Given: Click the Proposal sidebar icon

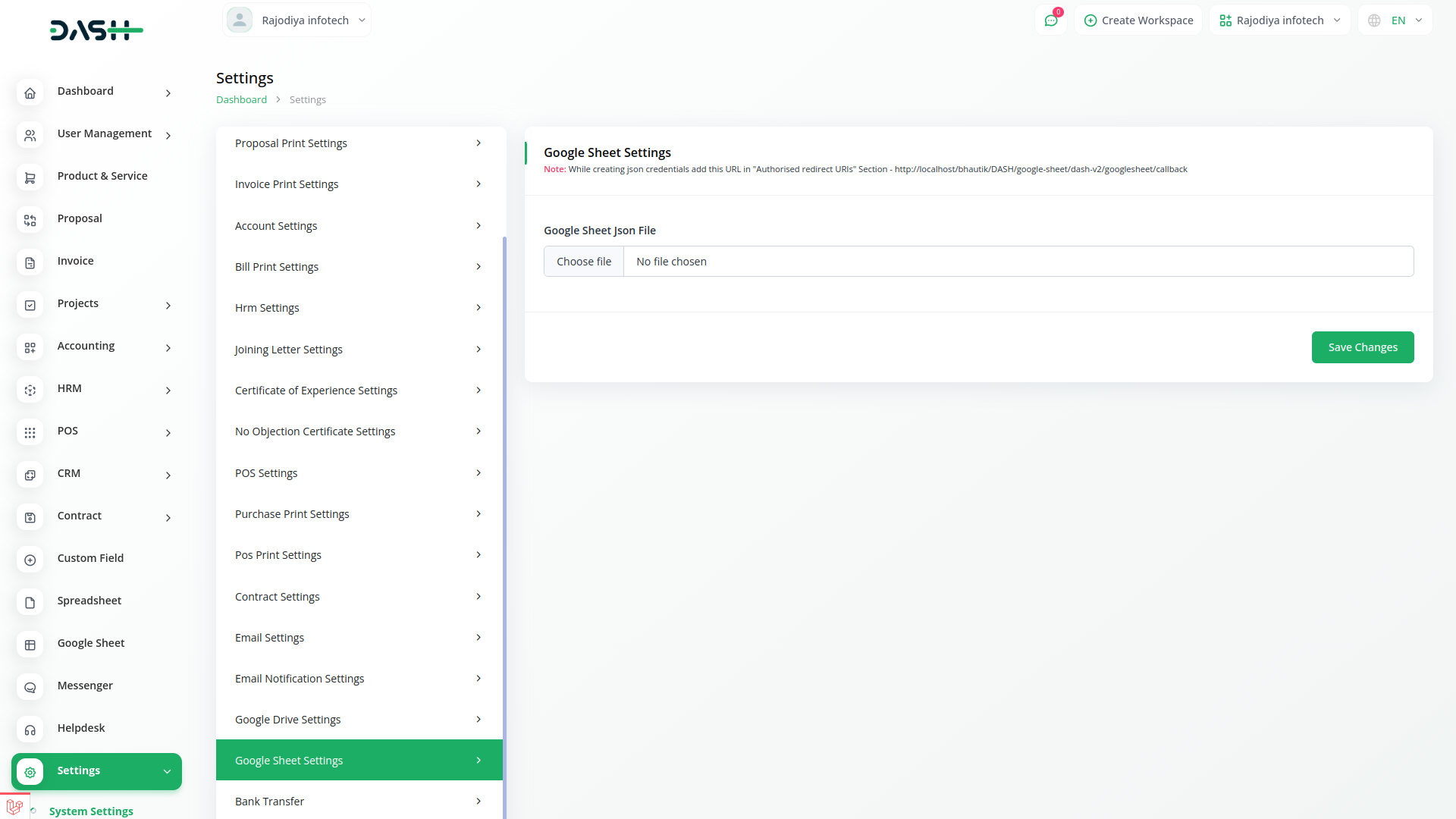Looking at the screenshot, I should coord(30,221).
